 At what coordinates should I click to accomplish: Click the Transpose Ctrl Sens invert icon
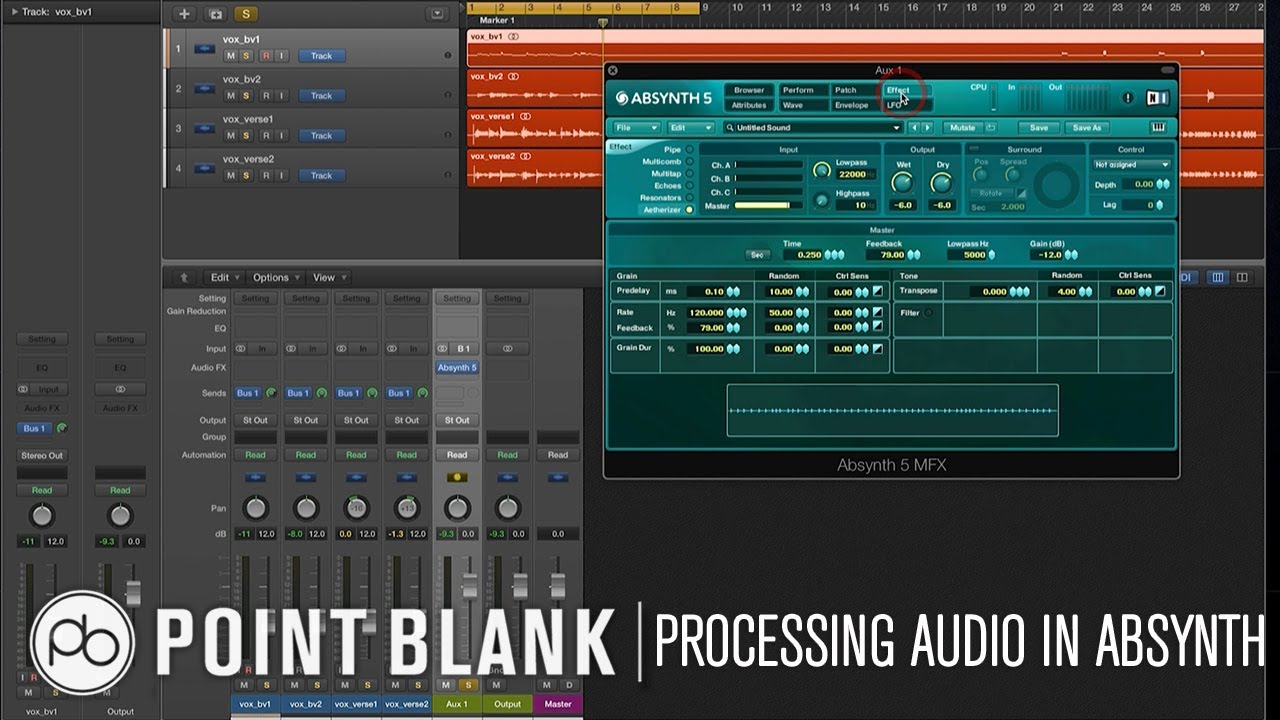[x=1160, y=292]
